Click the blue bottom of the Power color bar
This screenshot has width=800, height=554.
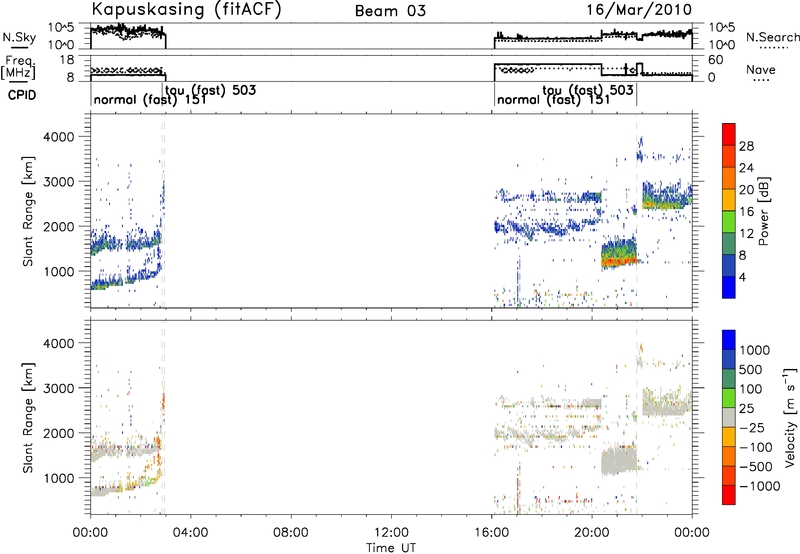729,287
